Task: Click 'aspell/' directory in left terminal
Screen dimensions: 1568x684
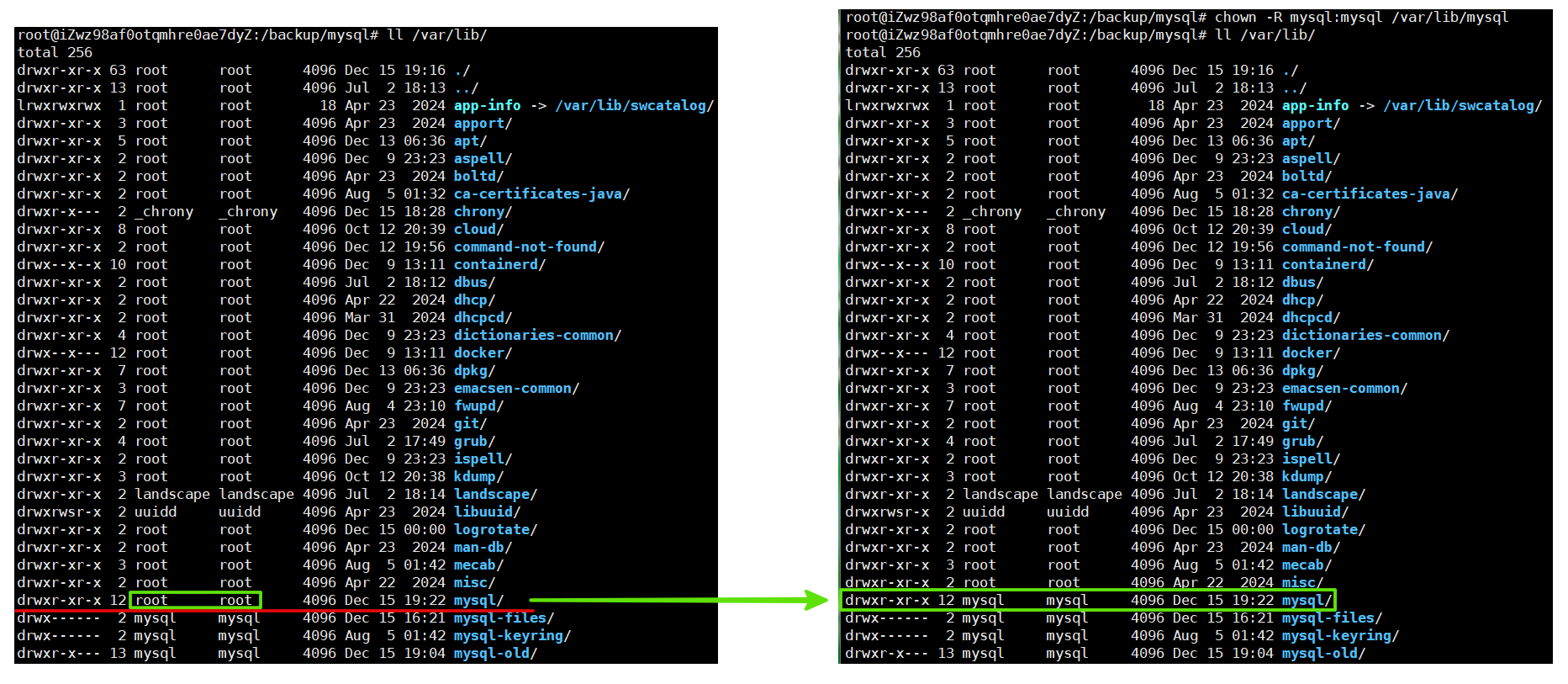Action: (483, 159)
